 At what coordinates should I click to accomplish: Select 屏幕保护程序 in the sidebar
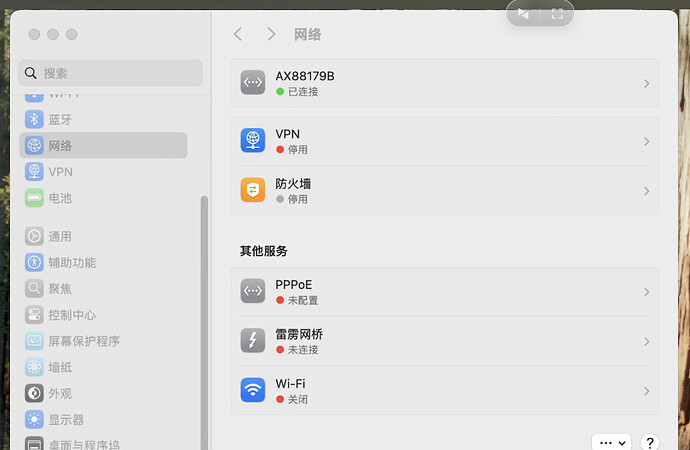tap(103, 341)
